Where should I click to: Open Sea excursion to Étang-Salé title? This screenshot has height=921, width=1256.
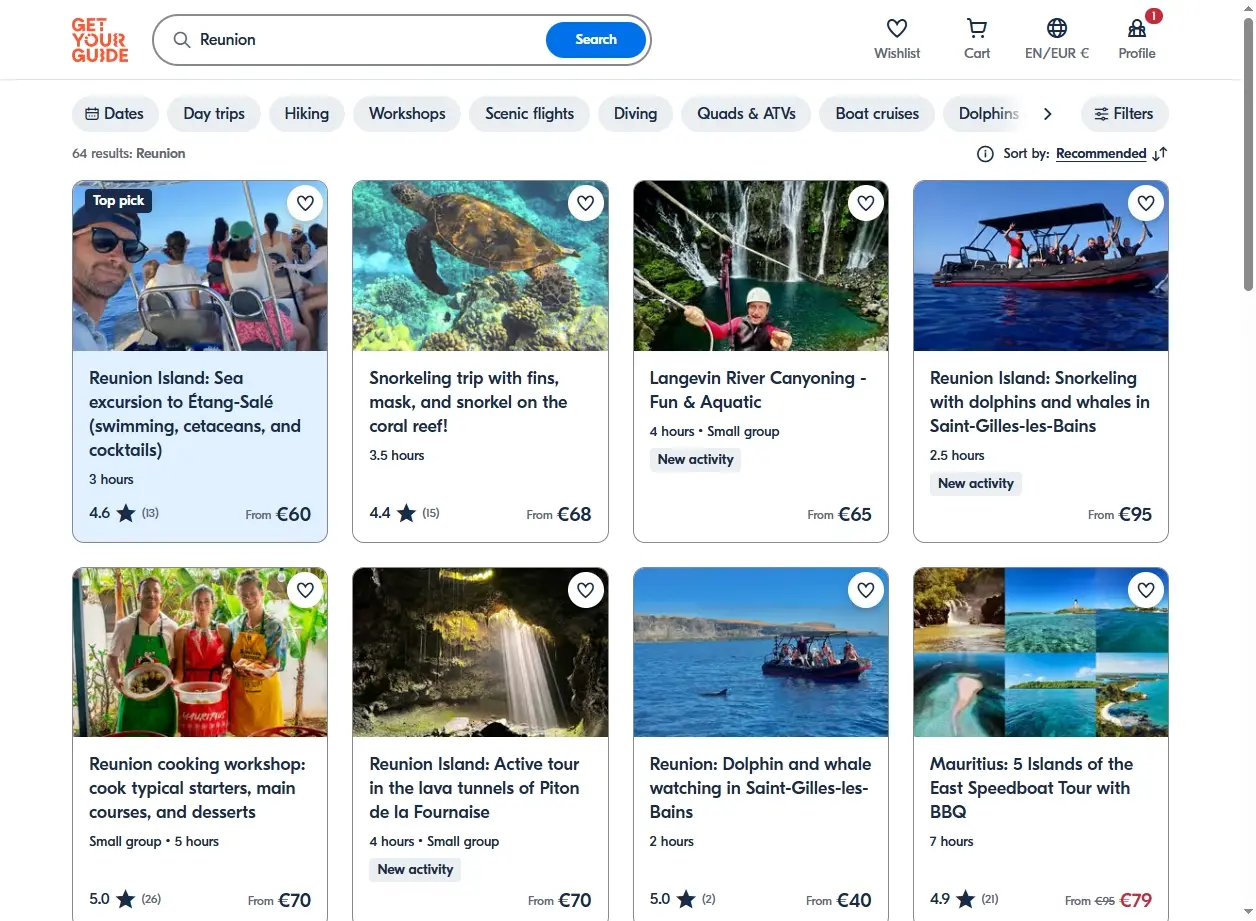pyautogui.click(x=195, y=414)
